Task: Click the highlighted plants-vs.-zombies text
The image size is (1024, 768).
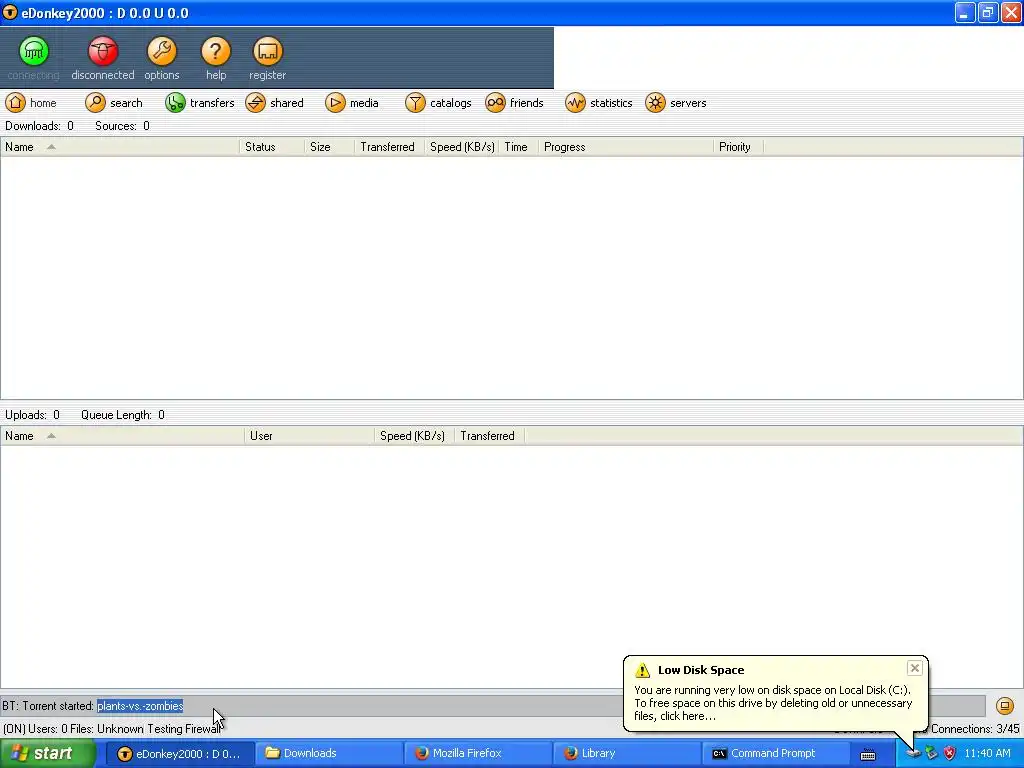Action: point(140,706)
